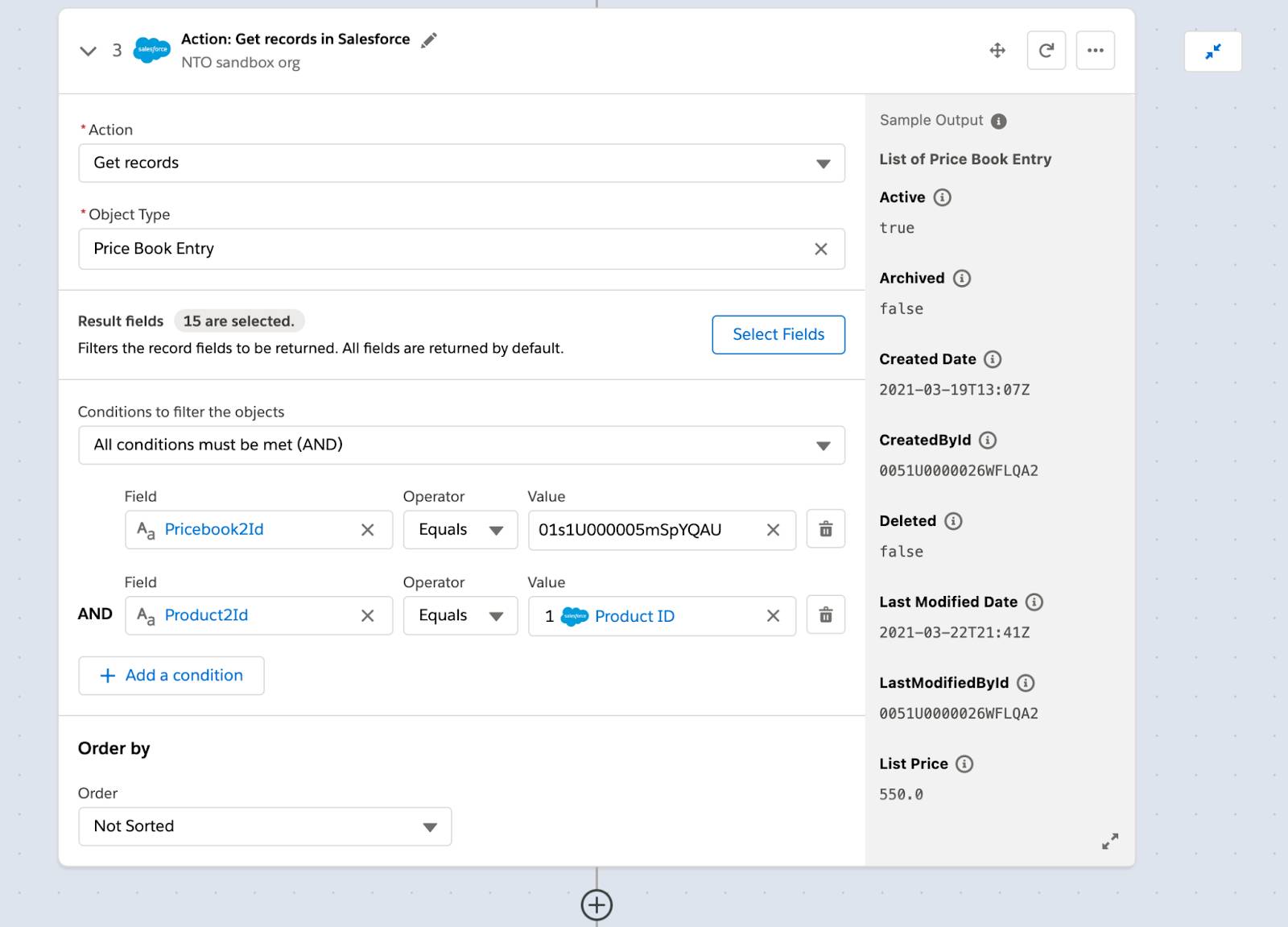Open the All conditions must be met dropdown

pos(461,445)
